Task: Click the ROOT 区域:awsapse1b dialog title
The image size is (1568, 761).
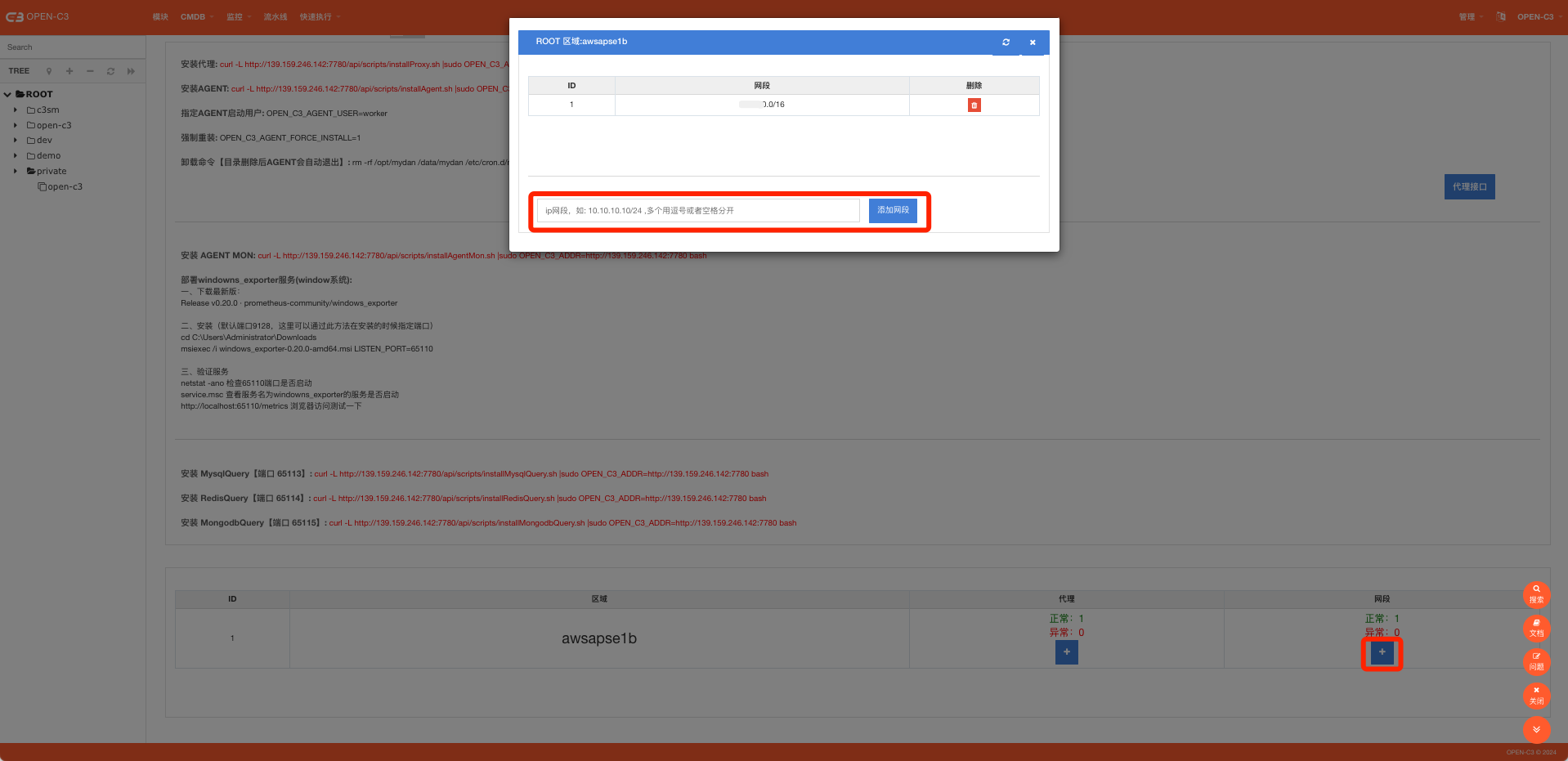Action: (581, 41)
